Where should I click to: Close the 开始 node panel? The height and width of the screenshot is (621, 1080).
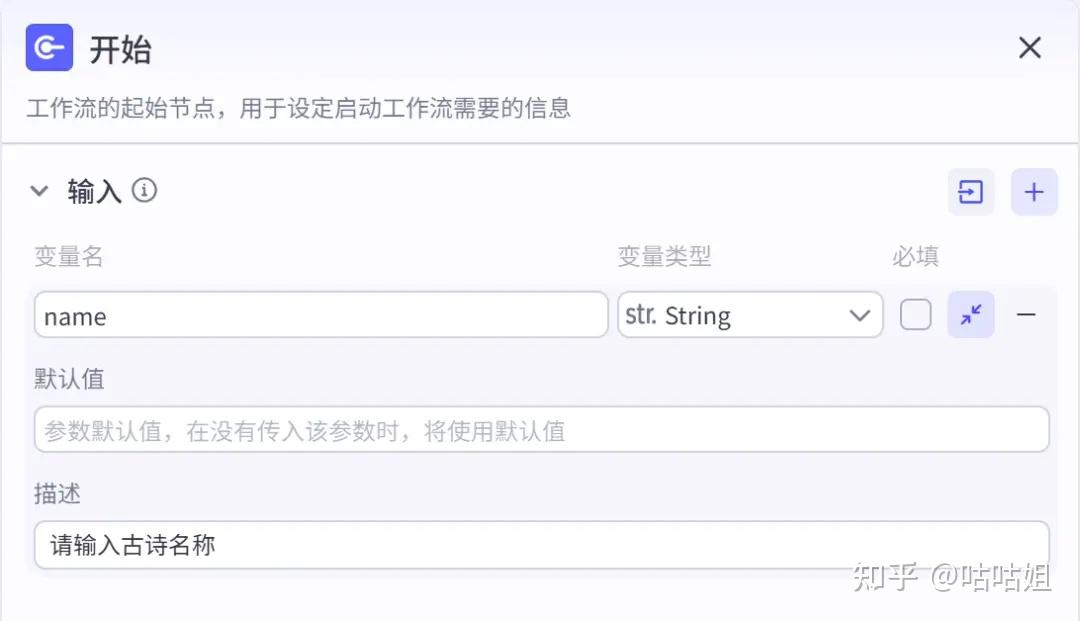coord(1029,48)
